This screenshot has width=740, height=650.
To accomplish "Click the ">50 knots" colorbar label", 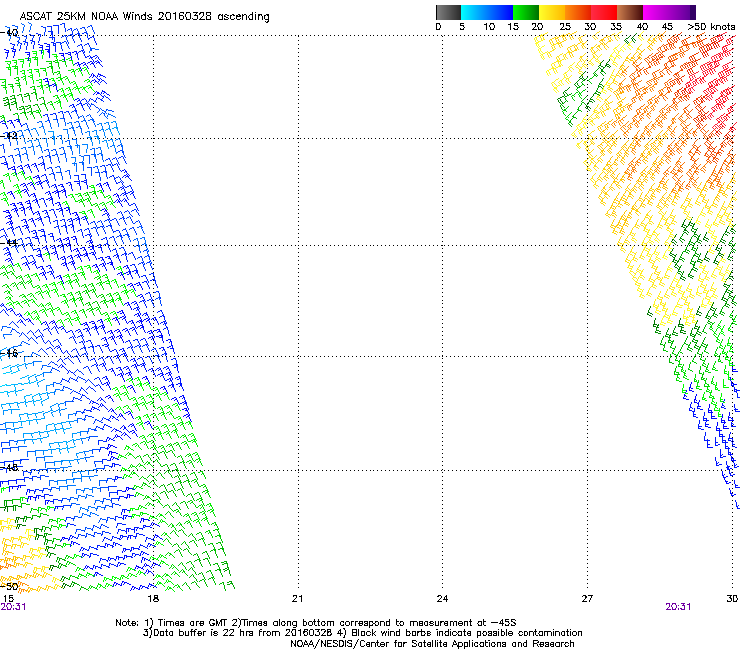I will pos(711,27).
